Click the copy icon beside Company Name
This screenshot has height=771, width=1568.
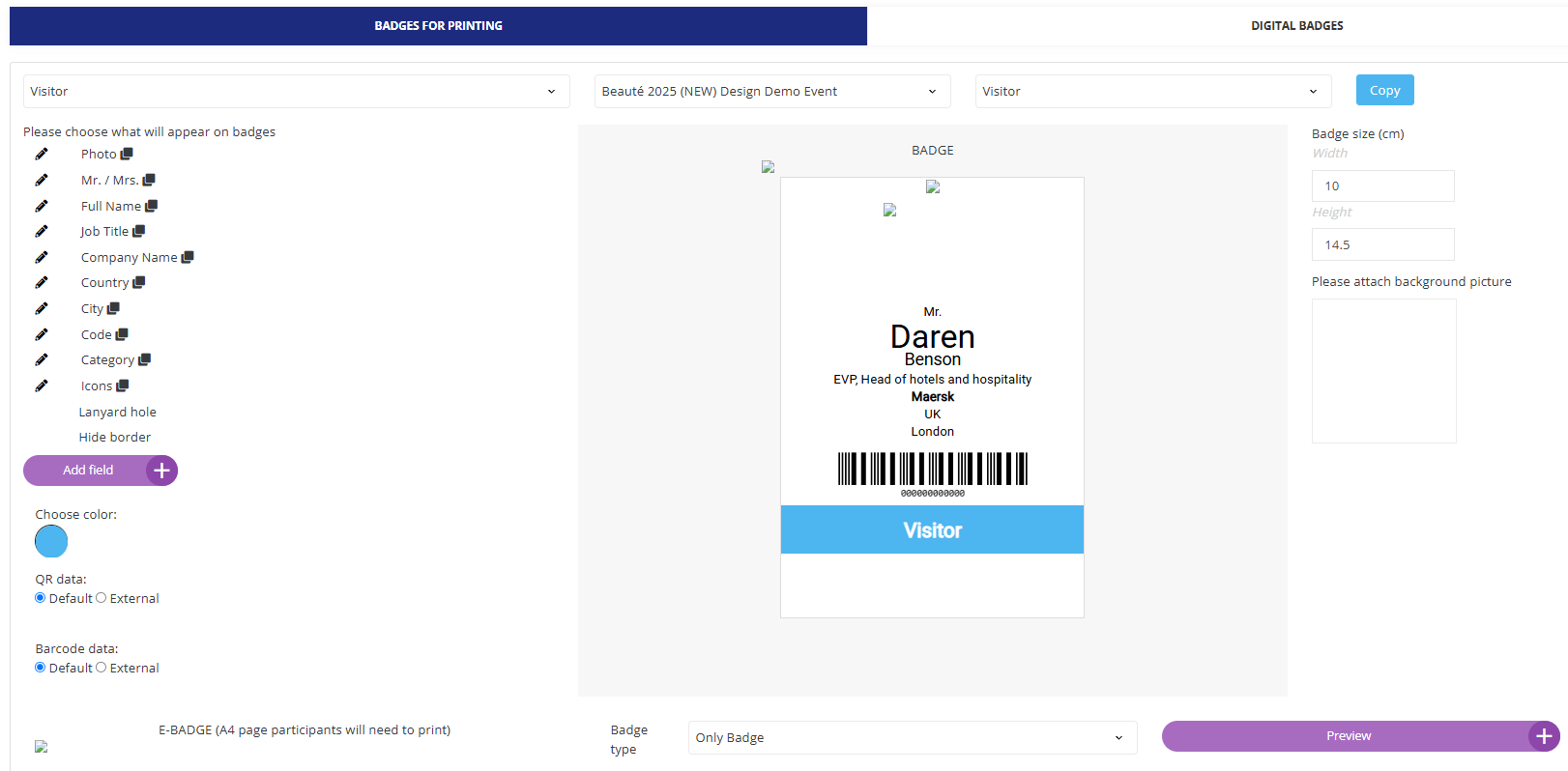click(188, 257)
